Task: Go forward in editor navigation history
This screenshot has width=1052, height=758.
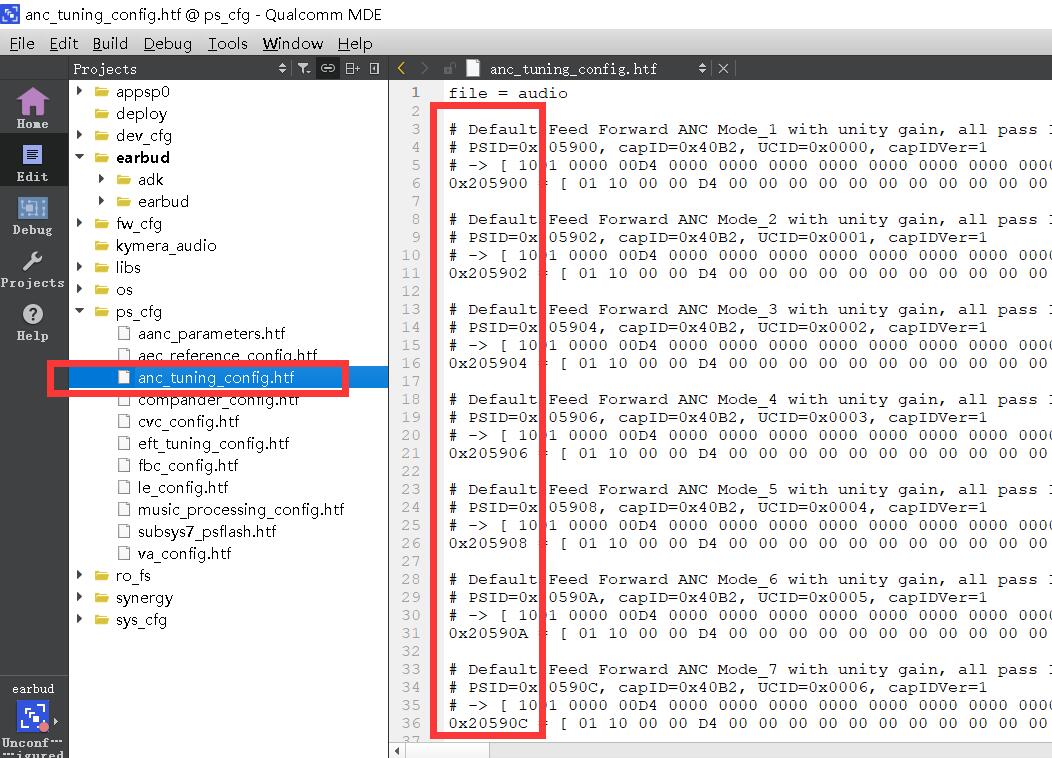Action: pyautogui.click(x=424, y=68)
